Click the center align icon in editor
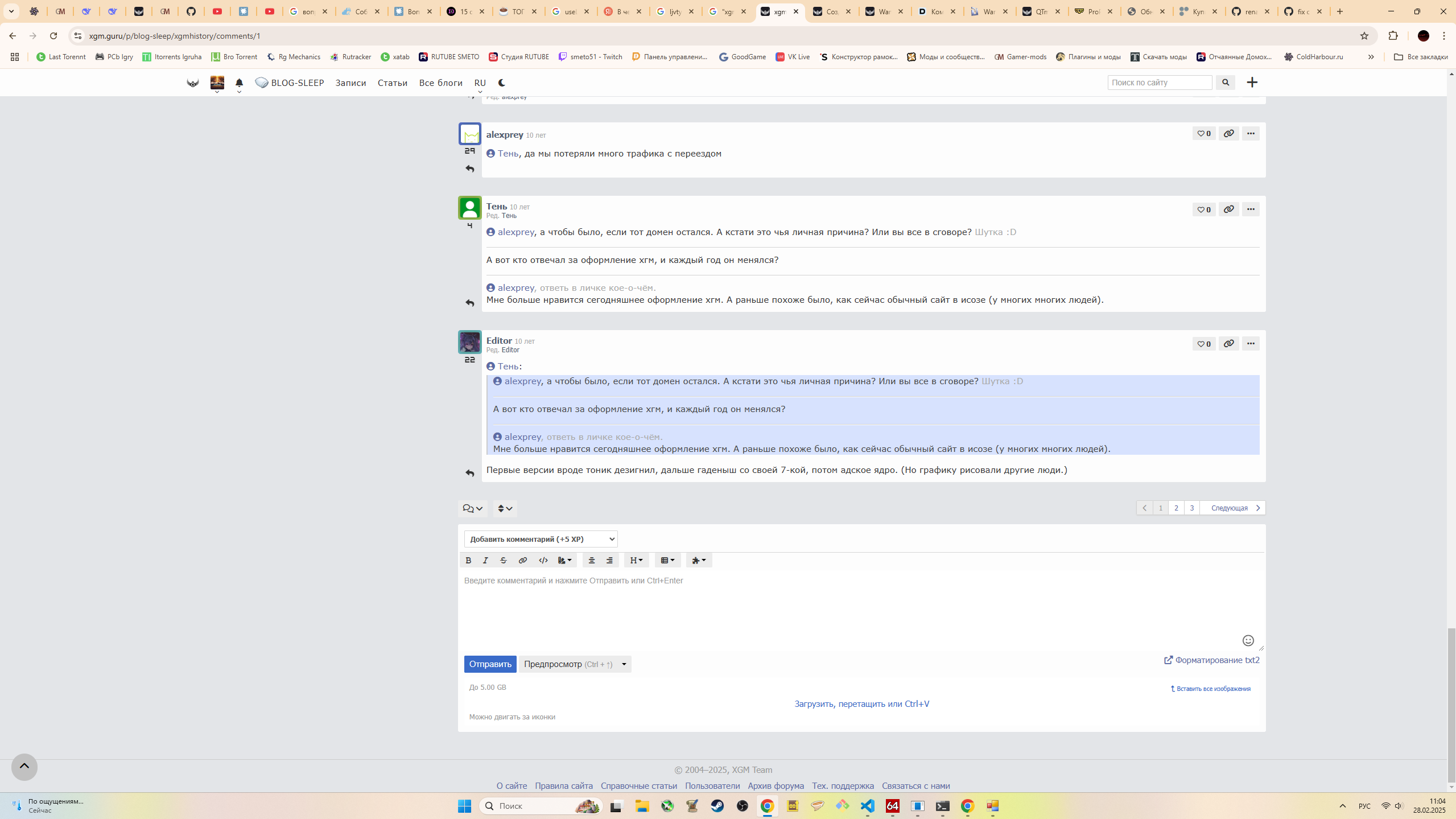The image size is (1456, 819). point(591,561)
